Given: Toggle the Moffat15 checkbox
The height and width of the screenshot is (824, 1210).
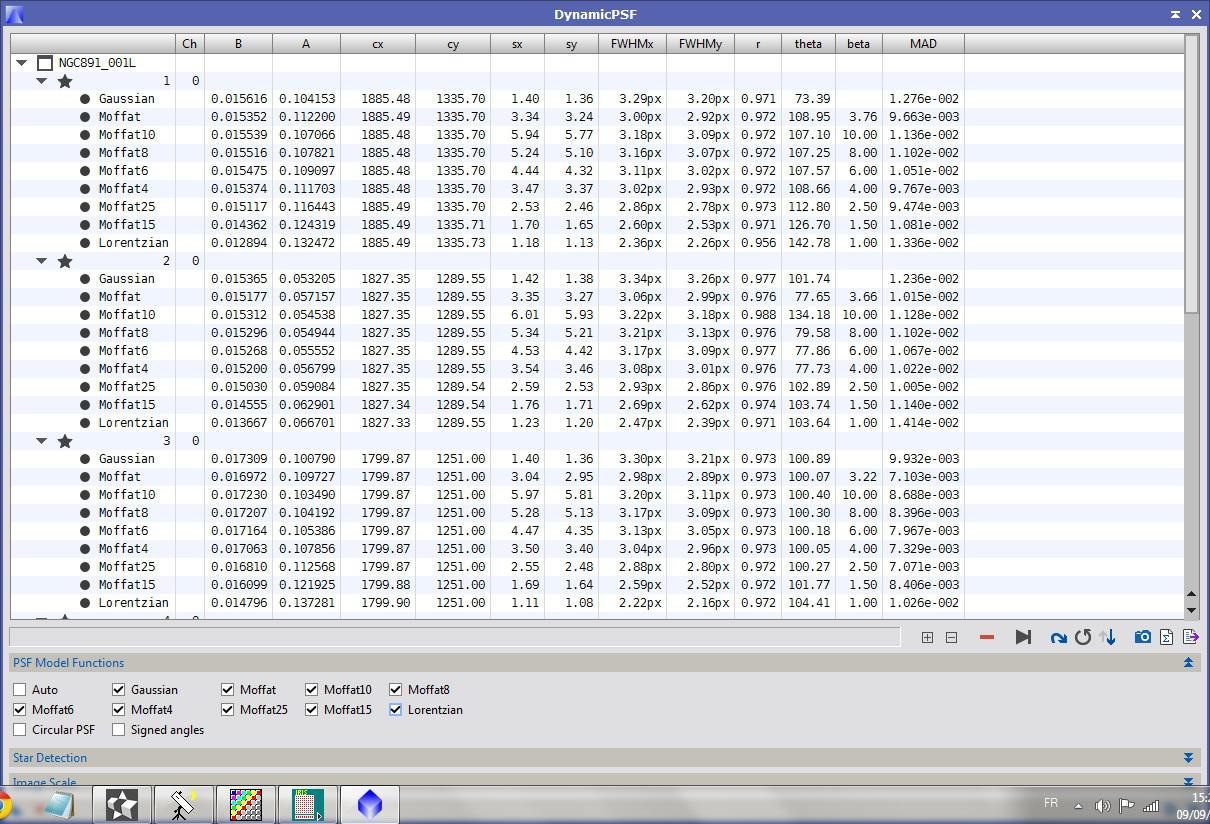Looking at the screenshot, I should coord(311,710).
